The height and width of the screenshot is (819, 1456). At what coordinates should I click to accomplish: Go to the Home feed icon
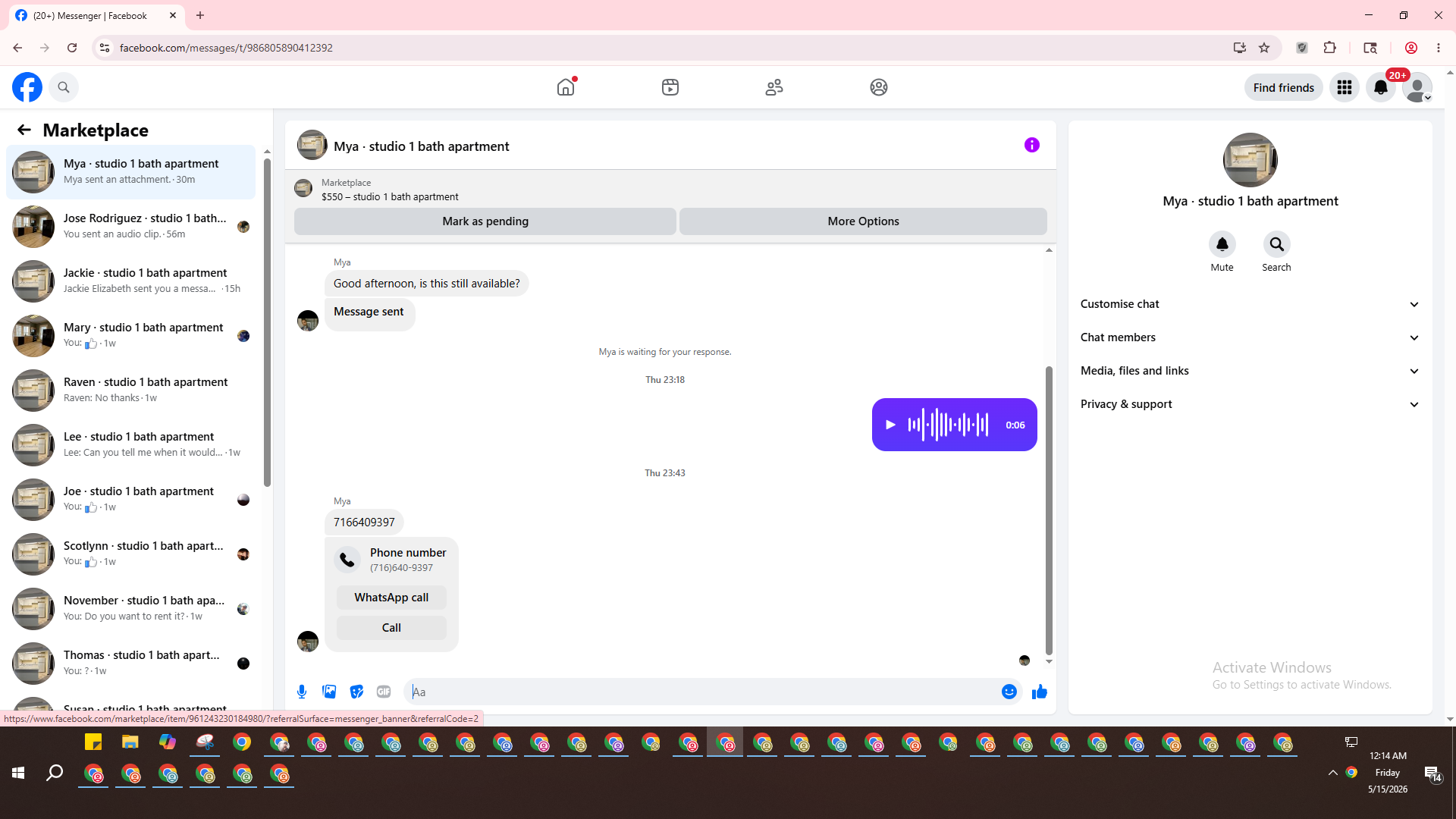(x=566, y=87)
